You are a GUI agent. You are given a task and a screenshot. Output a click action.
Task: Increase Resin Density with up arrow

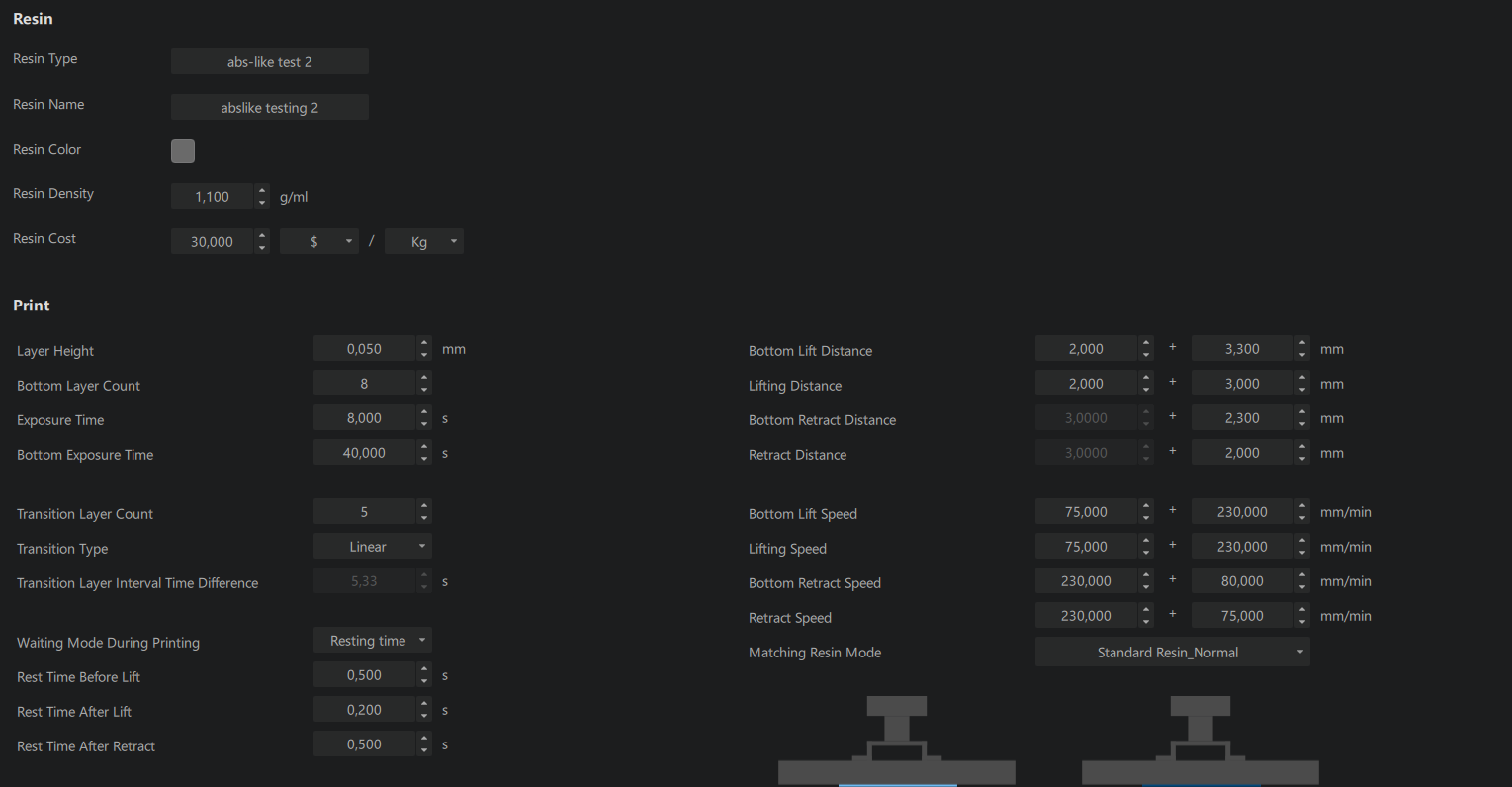(262, 190)
